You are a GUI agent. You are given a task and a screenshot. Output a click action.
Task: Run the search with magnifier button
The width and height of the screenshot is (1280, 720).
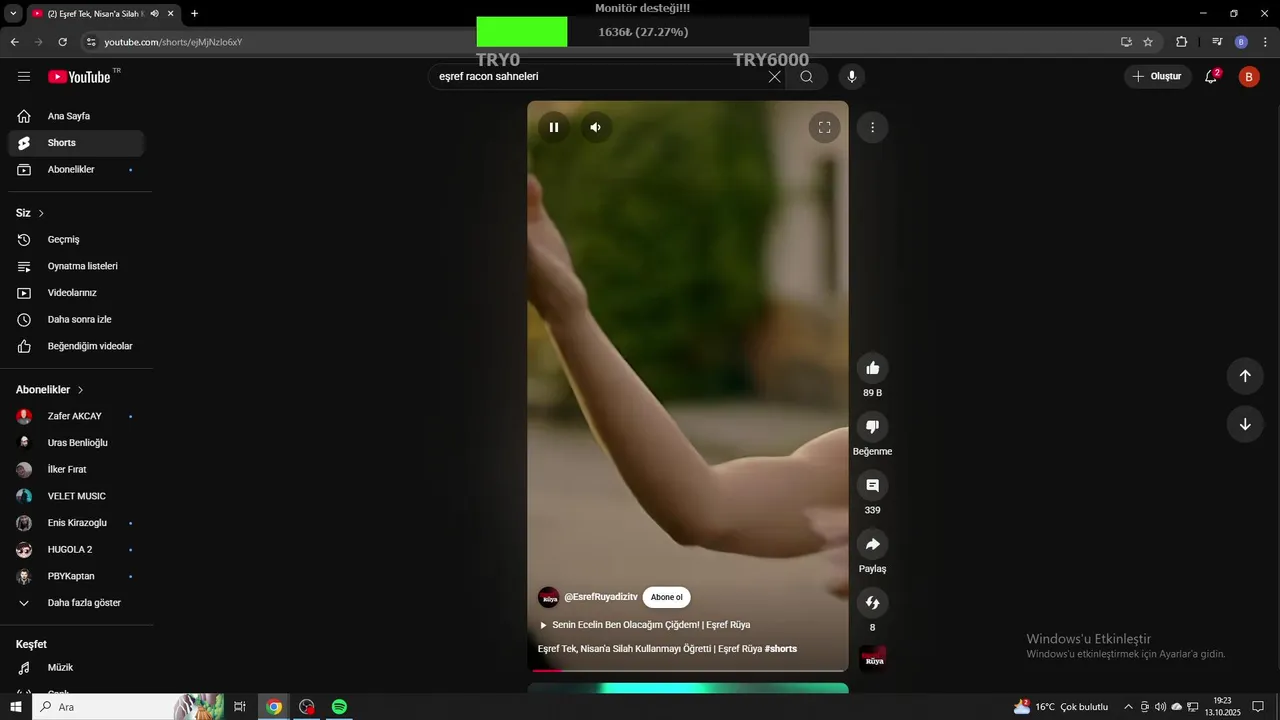coord(806,77)
